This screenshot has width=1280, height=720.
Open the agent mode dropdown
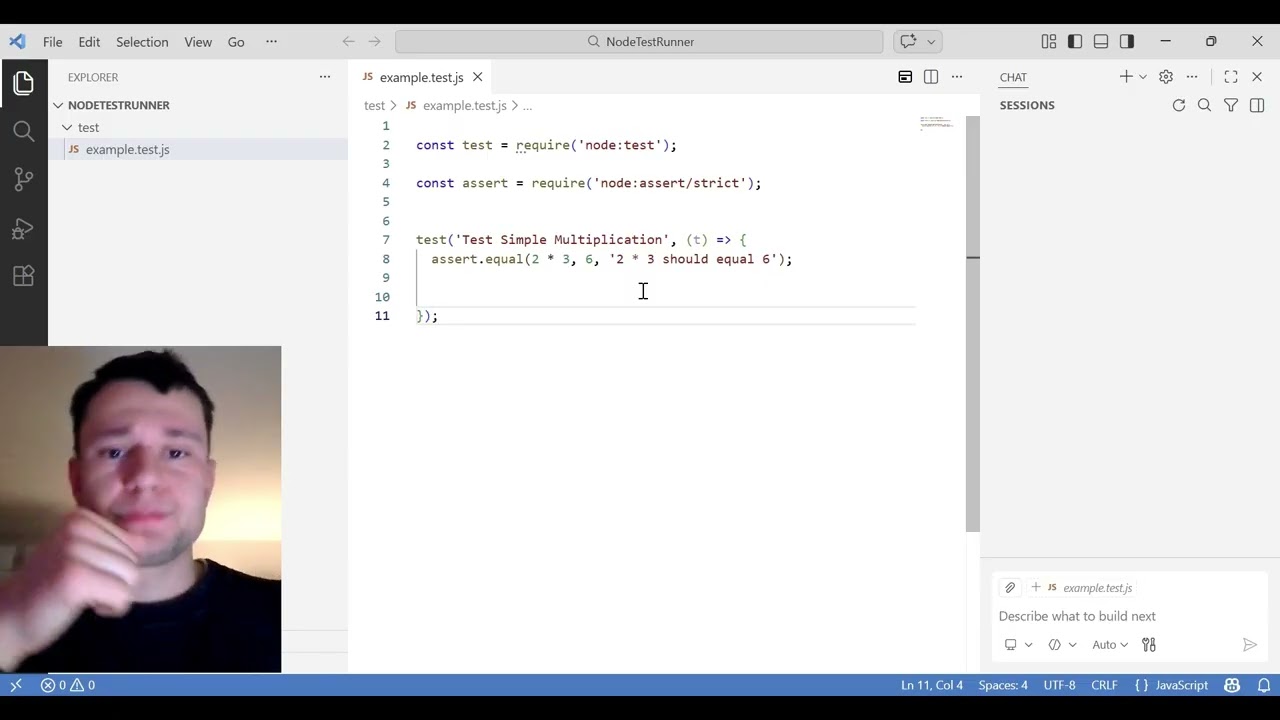click(x=1062, y=645)
